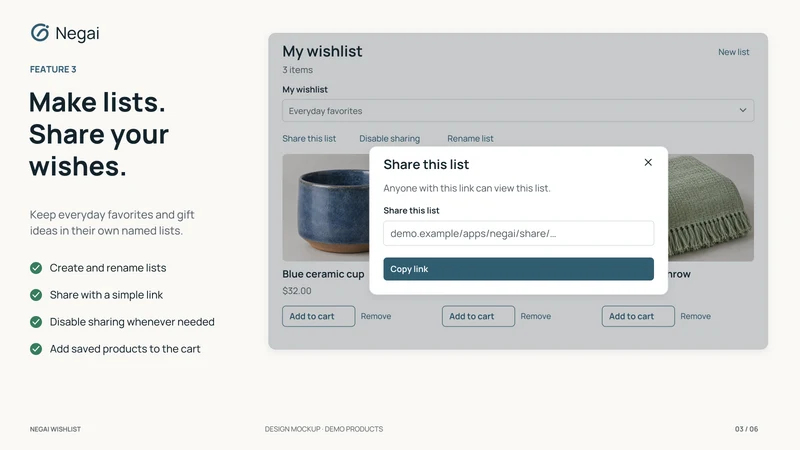The width and height of the screenshot is (800, 450).
Task: Click the check icon beside Add saved products to the cart
Action: 36,349
